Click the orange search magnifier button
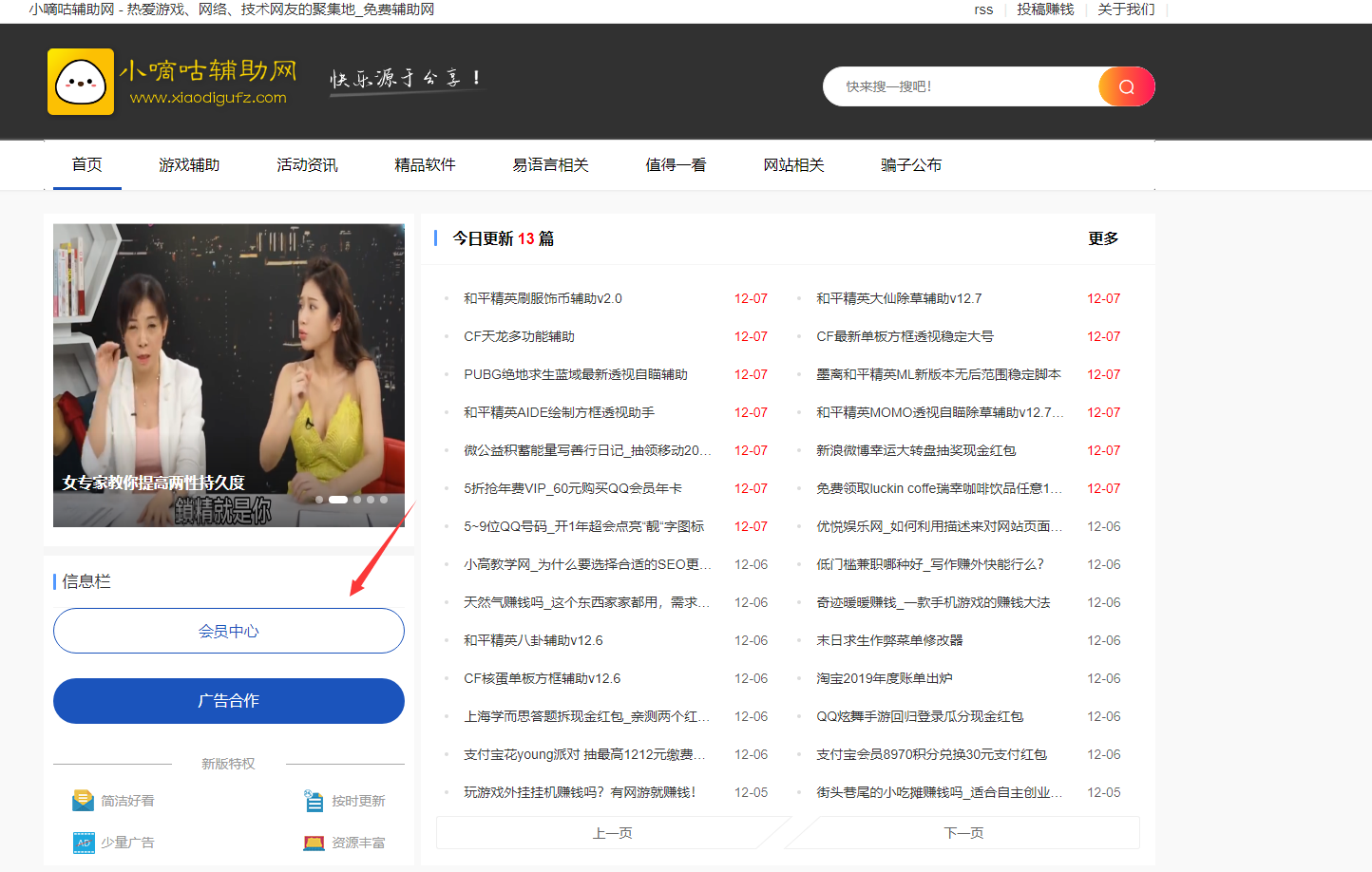This screenshot has width=1372, height=872. pos(1126,86)
